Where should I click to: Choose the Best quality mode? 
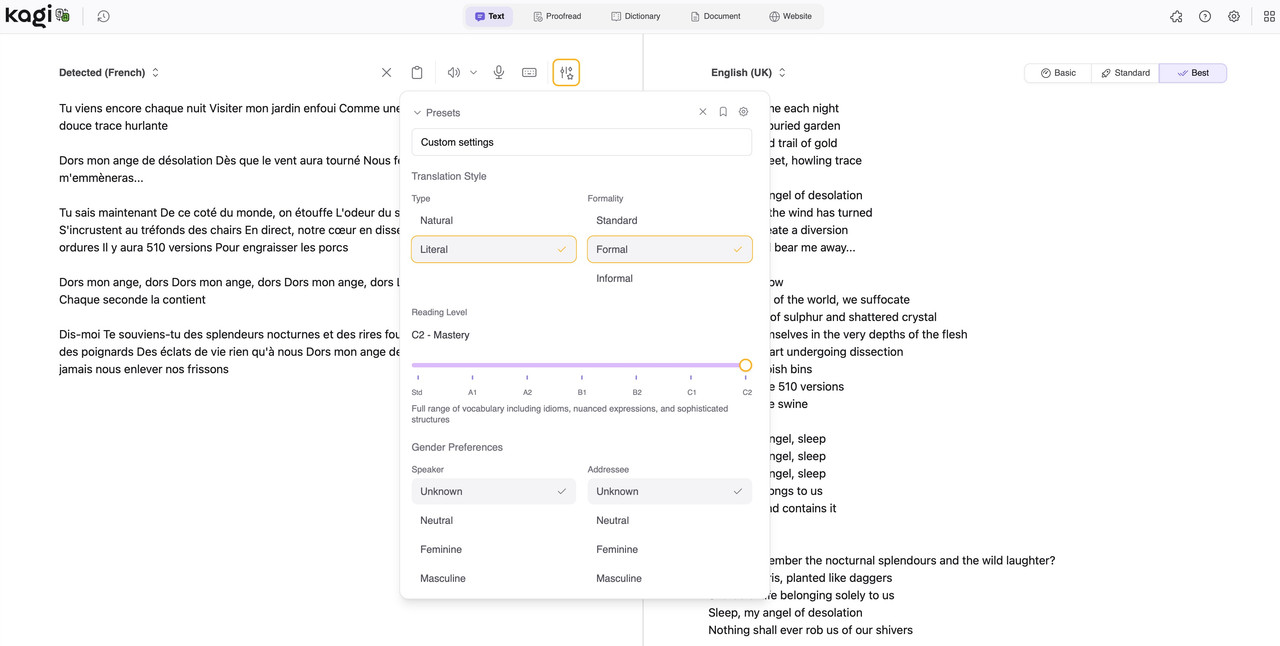(x=1193, y=72)
